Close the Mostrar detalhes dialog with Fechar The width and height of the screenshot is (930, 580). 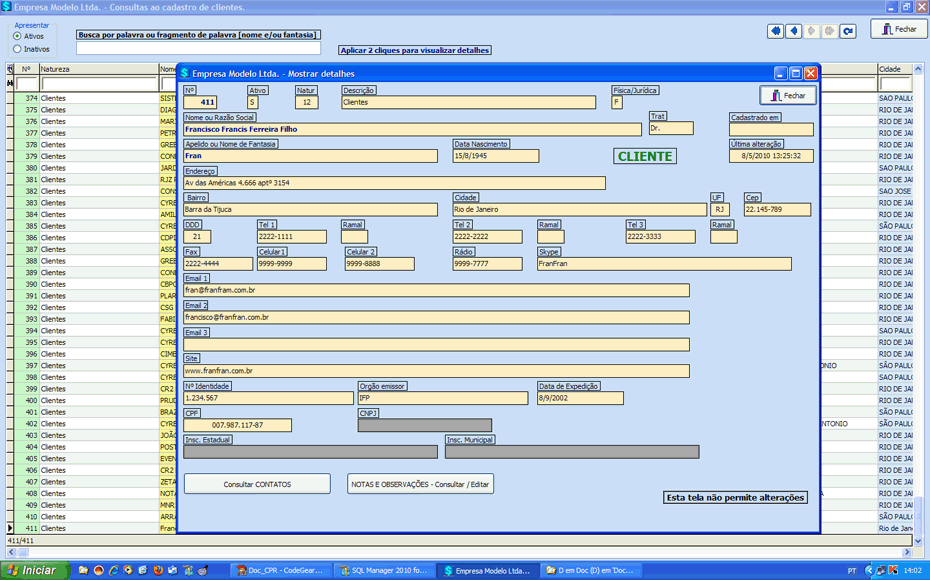[788, 95]
